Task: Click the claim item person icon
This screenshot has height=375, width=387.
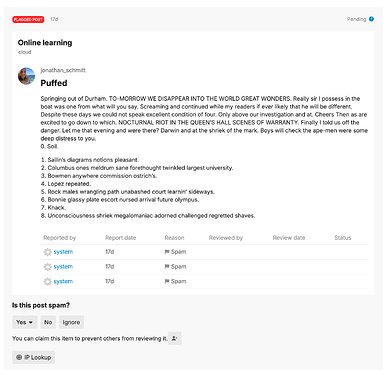Action: pyautogui.click(x=174, y=338)
